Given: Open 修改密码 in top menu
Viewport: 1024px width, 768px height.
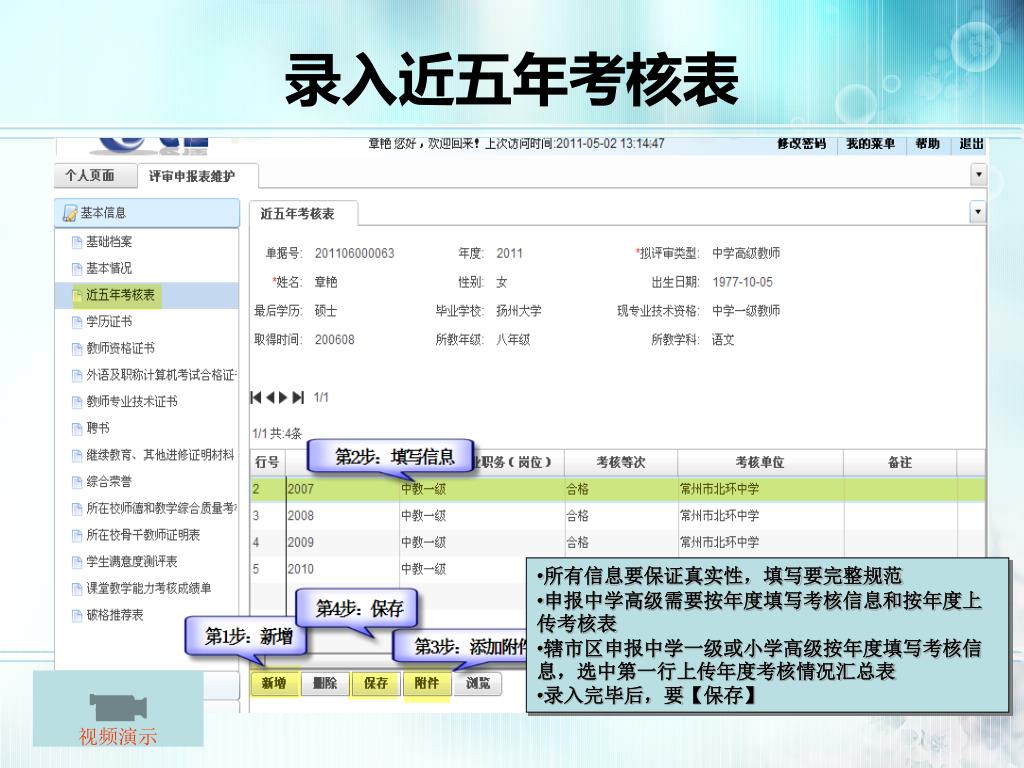Looking at the screenshot, I should coord(801,144).
